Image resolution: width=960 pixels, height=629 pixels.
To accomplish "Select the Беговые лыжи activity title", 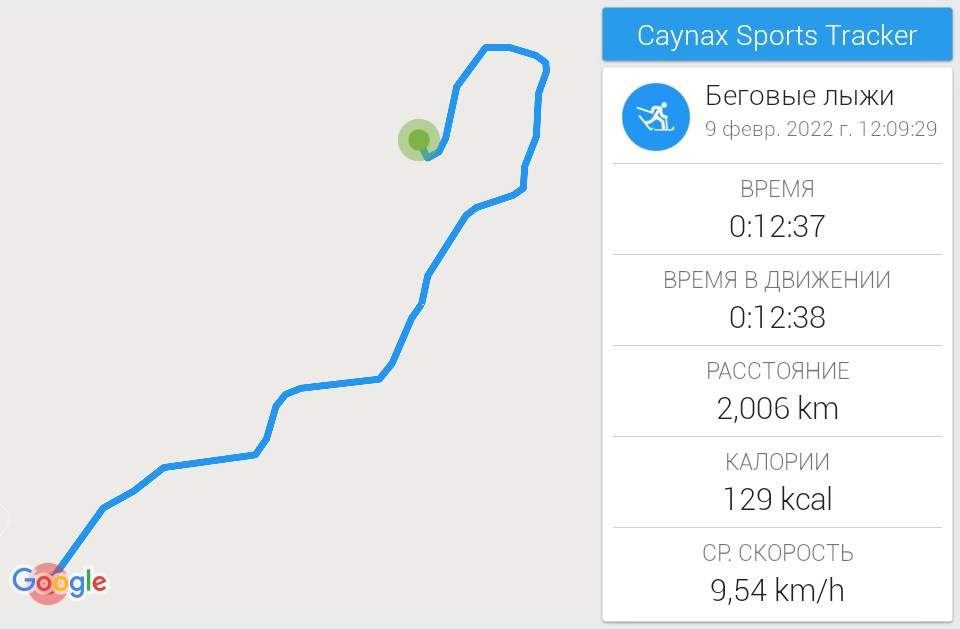I will coord(799,96).
